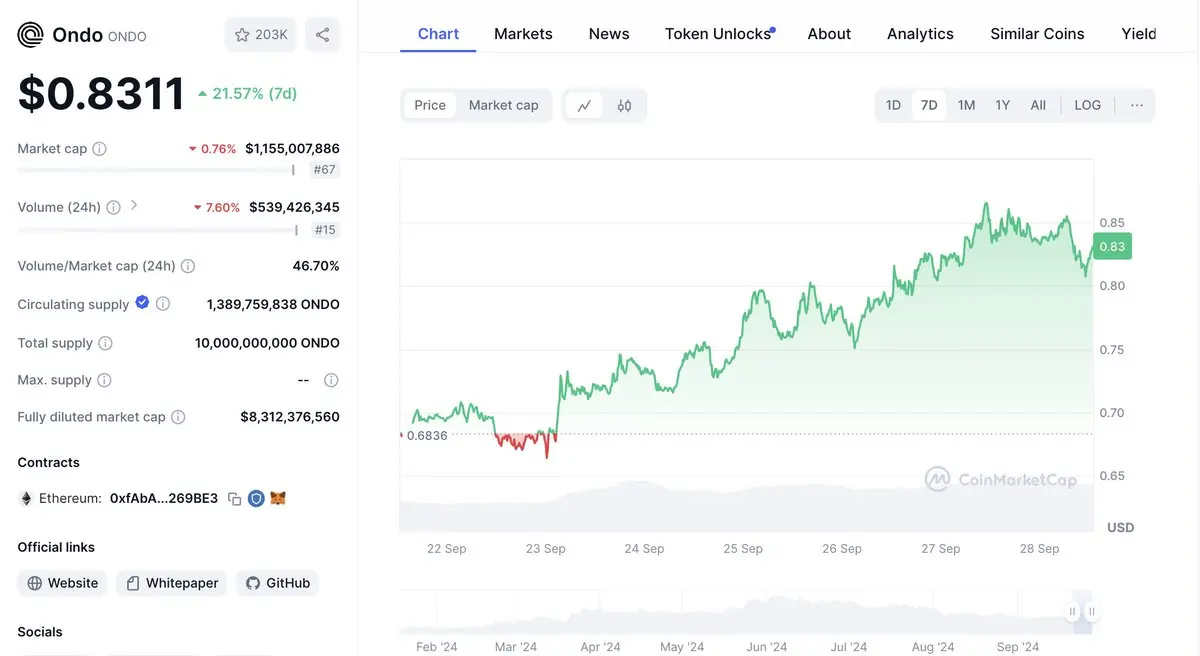Switch to line chart view
The width and height of the screenshot is (1200, 656).
point(584,105)
